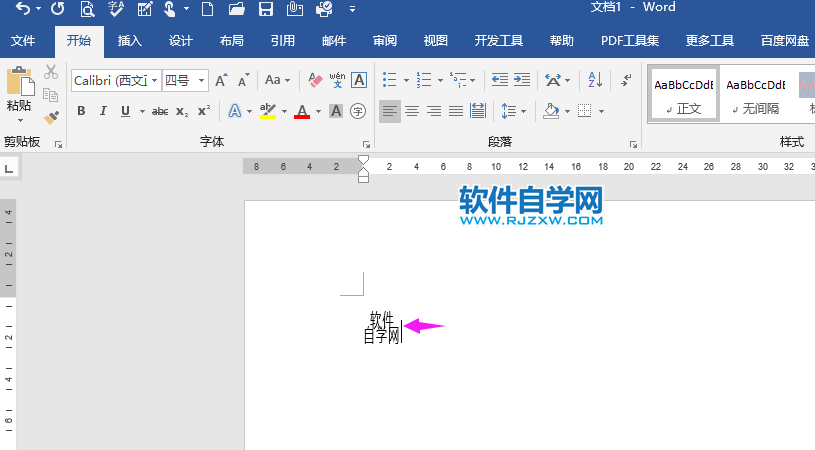Image resolution: width=815 pixels, height=450 pixels.
Task: Set Align Right paragraph alignment
Action: pyautogui.click(x=434, y=111)
